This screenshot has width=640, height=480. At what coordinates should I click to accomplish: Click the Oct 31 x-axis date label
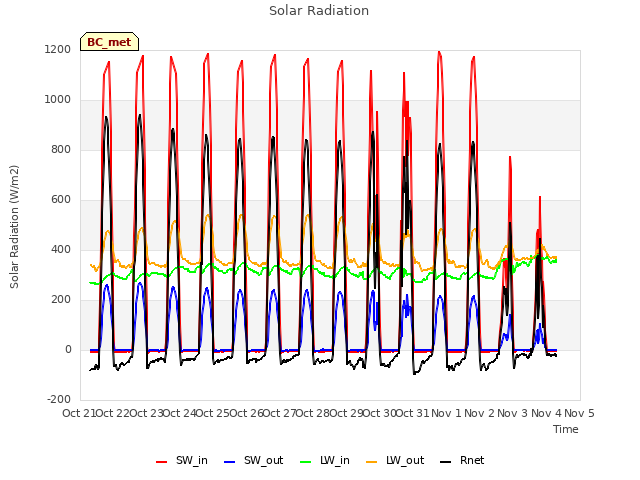click(x=413, y=413)
